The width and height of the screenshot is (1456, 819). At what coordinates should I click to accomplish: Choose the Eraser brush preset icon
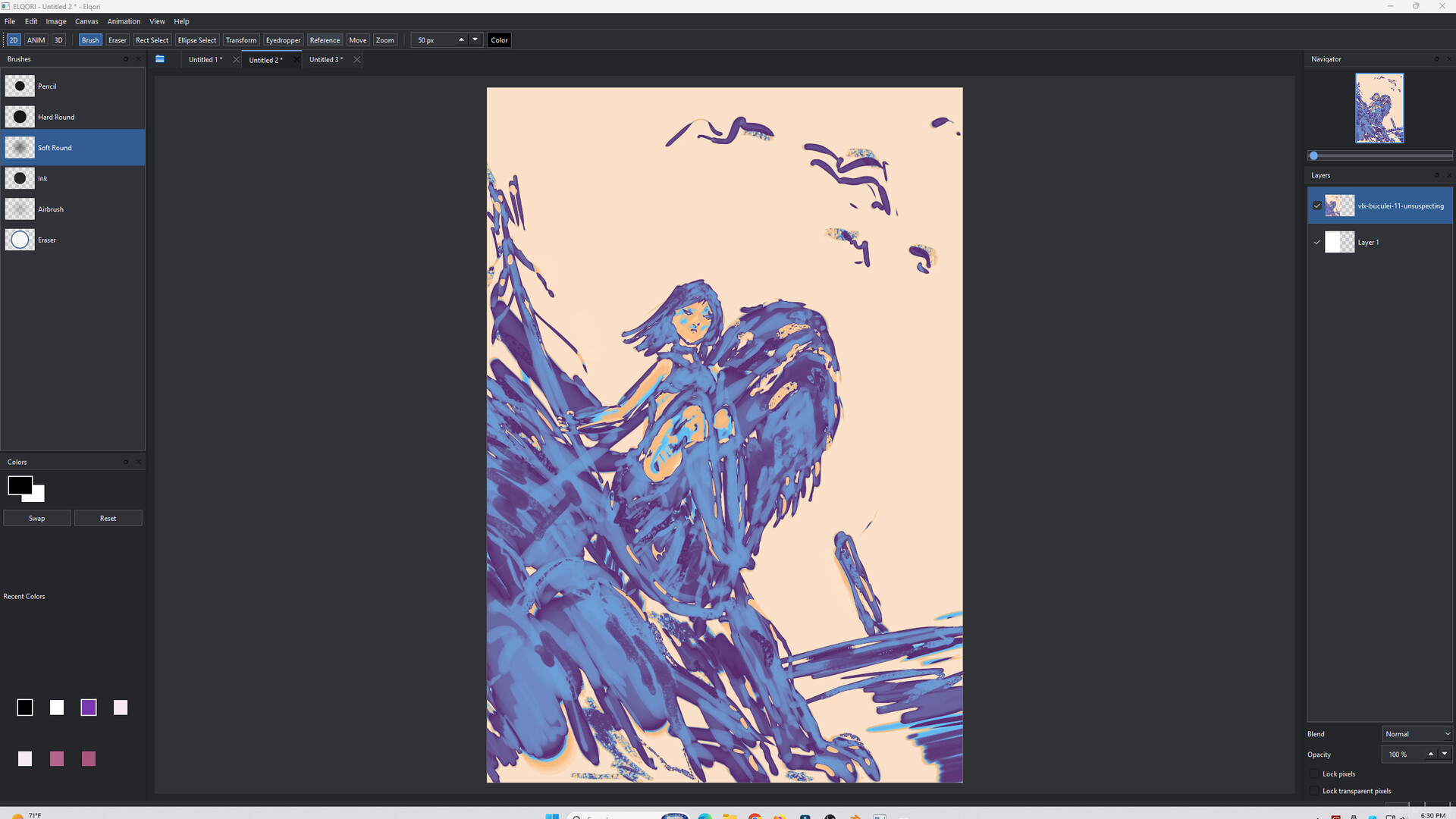[20, 240]
